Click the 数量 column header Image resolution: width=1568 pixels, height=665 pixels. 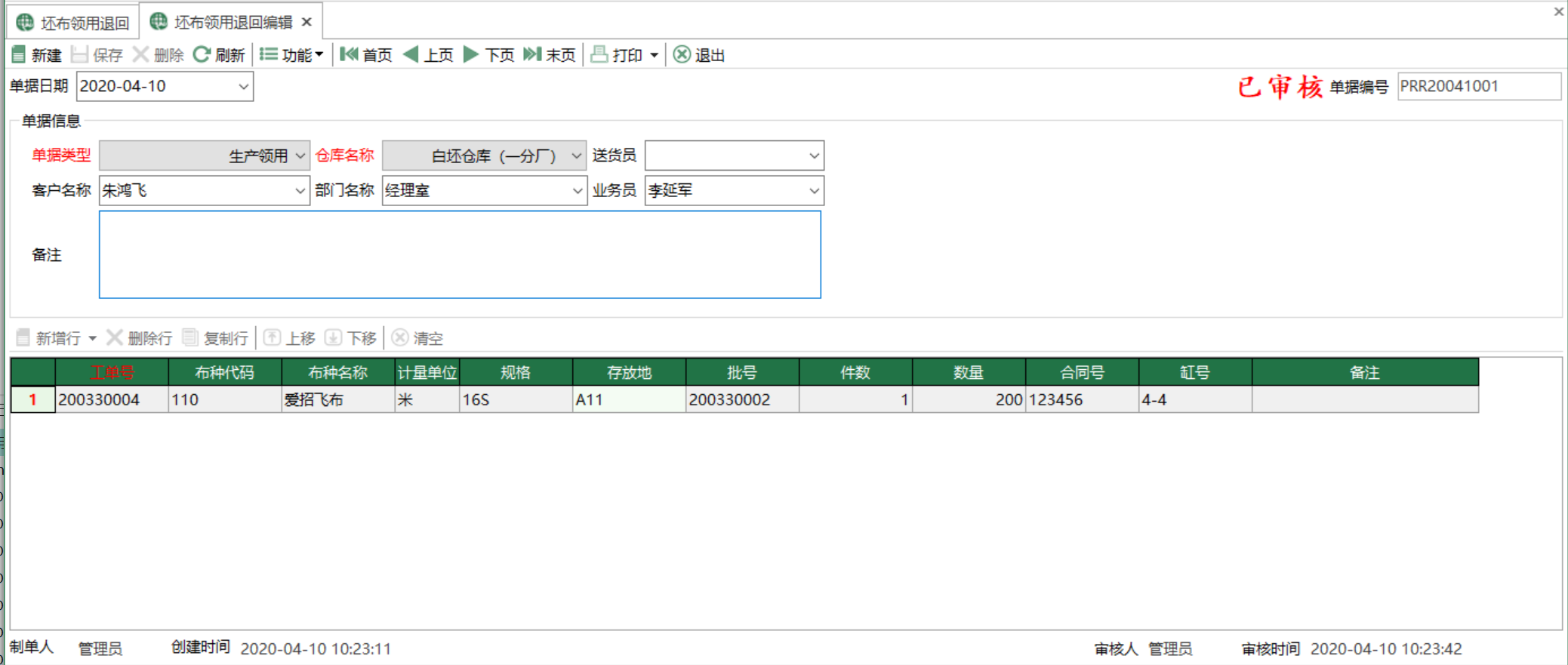[969, 372]
